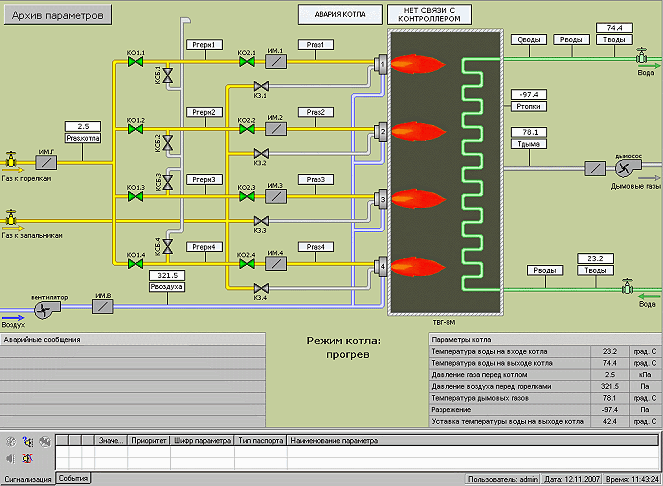Click the KO1.1 green valve
Viewport: 663px width, 486px height.
pyautogui.click(x=135, y=62)
